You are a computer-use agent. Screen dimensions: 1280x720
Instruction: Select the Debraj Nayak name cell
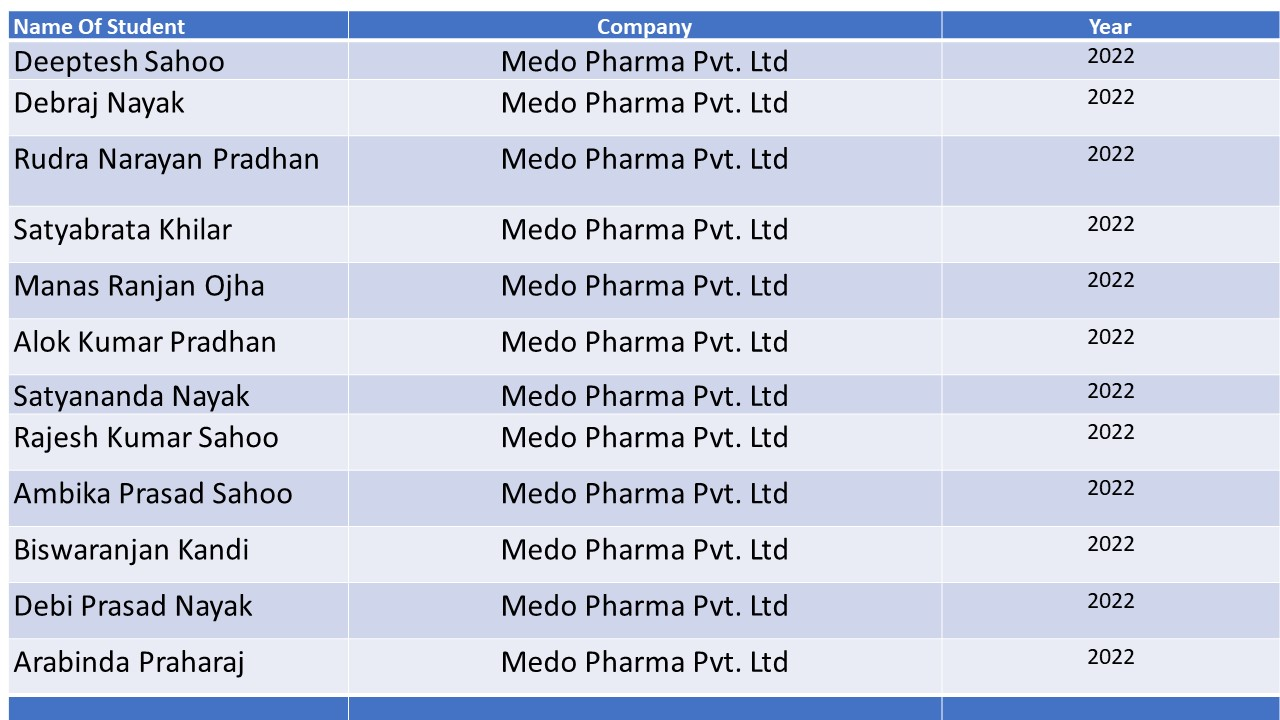click(x=179, y=107)
